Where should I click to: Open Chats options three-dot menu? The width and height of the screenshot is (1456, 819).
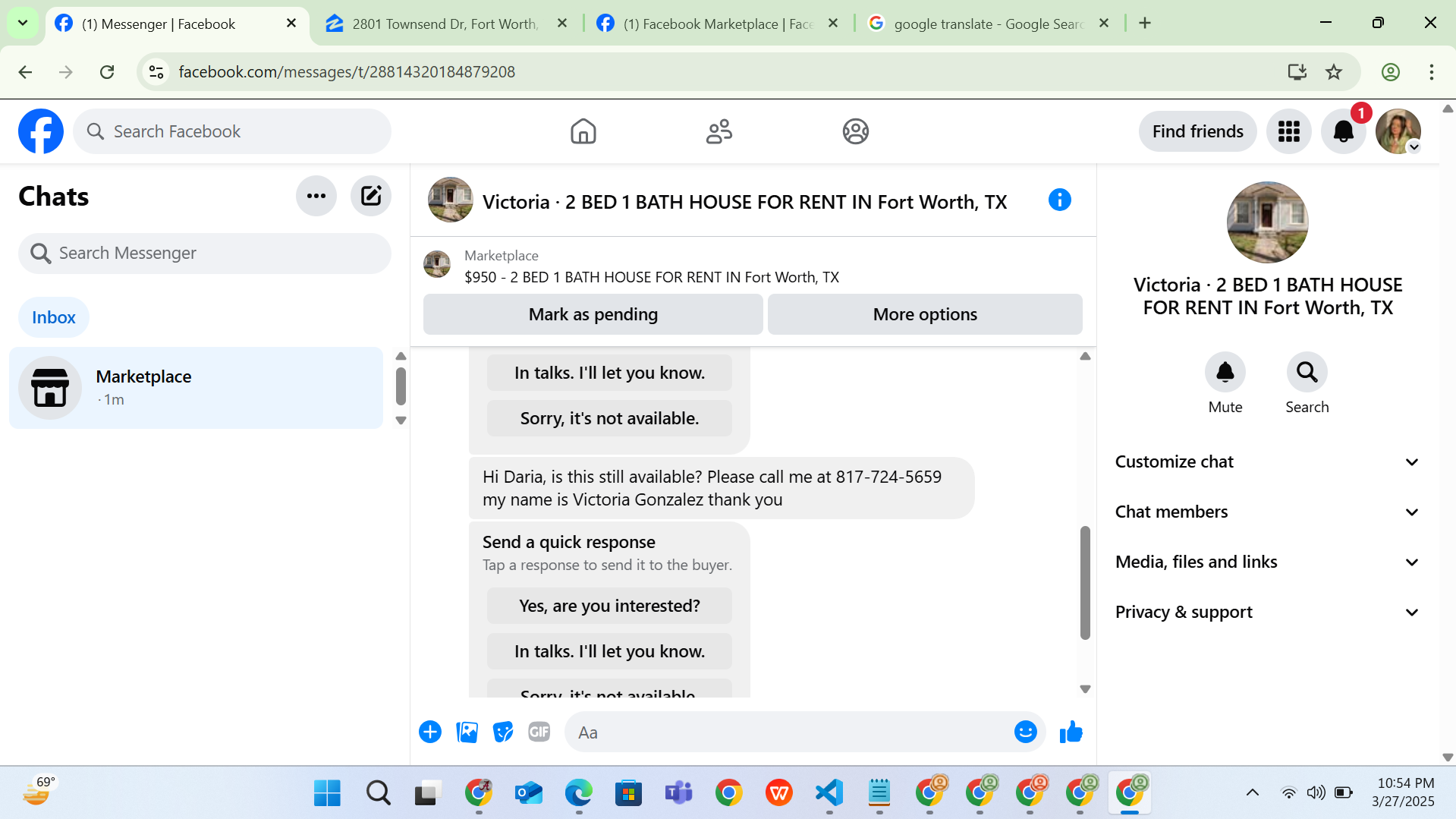click(x=316, y=196)
